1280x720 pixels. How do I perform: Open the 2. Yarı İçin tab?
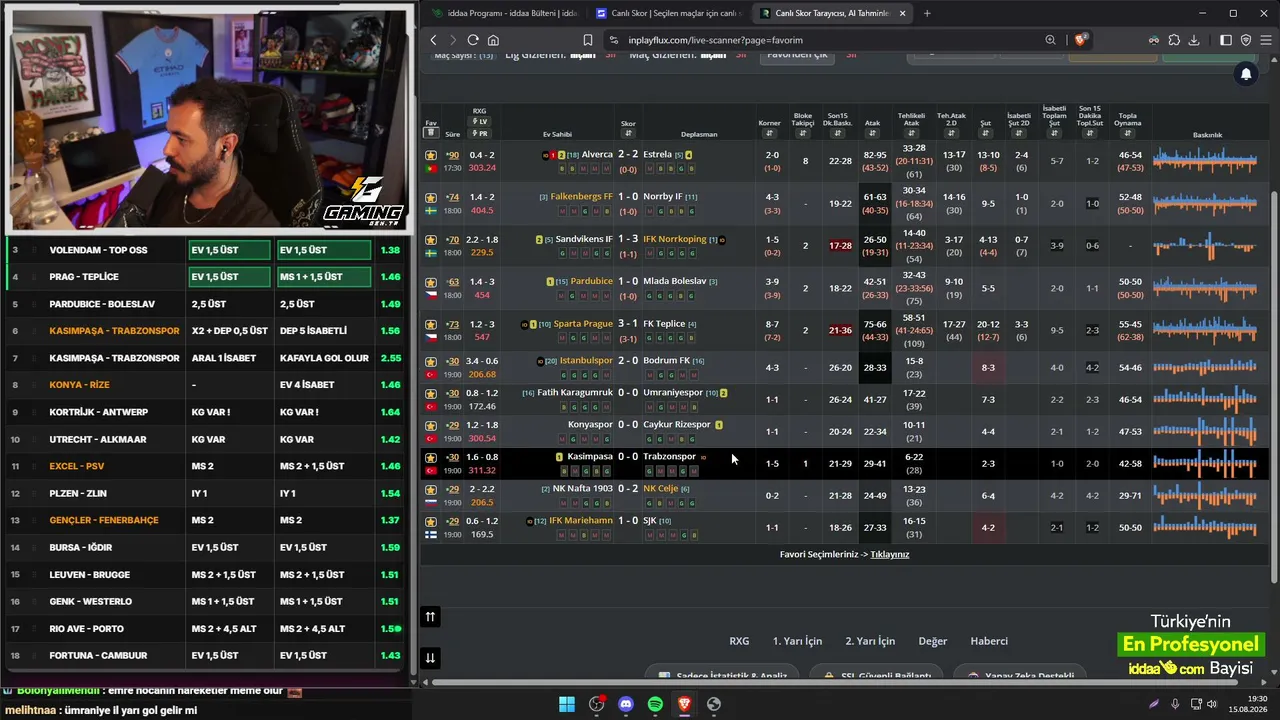[x=870, y=641]
